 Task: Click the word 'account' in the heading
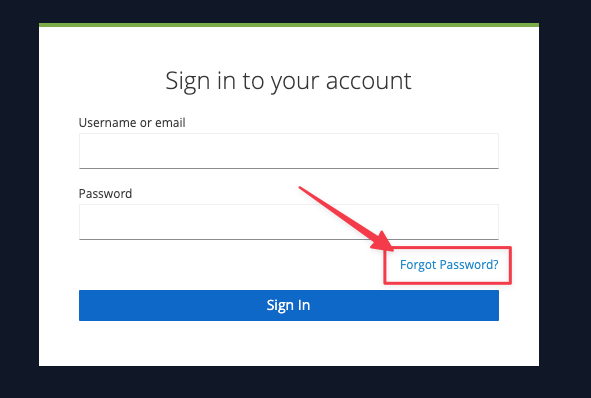coord(369,81)
